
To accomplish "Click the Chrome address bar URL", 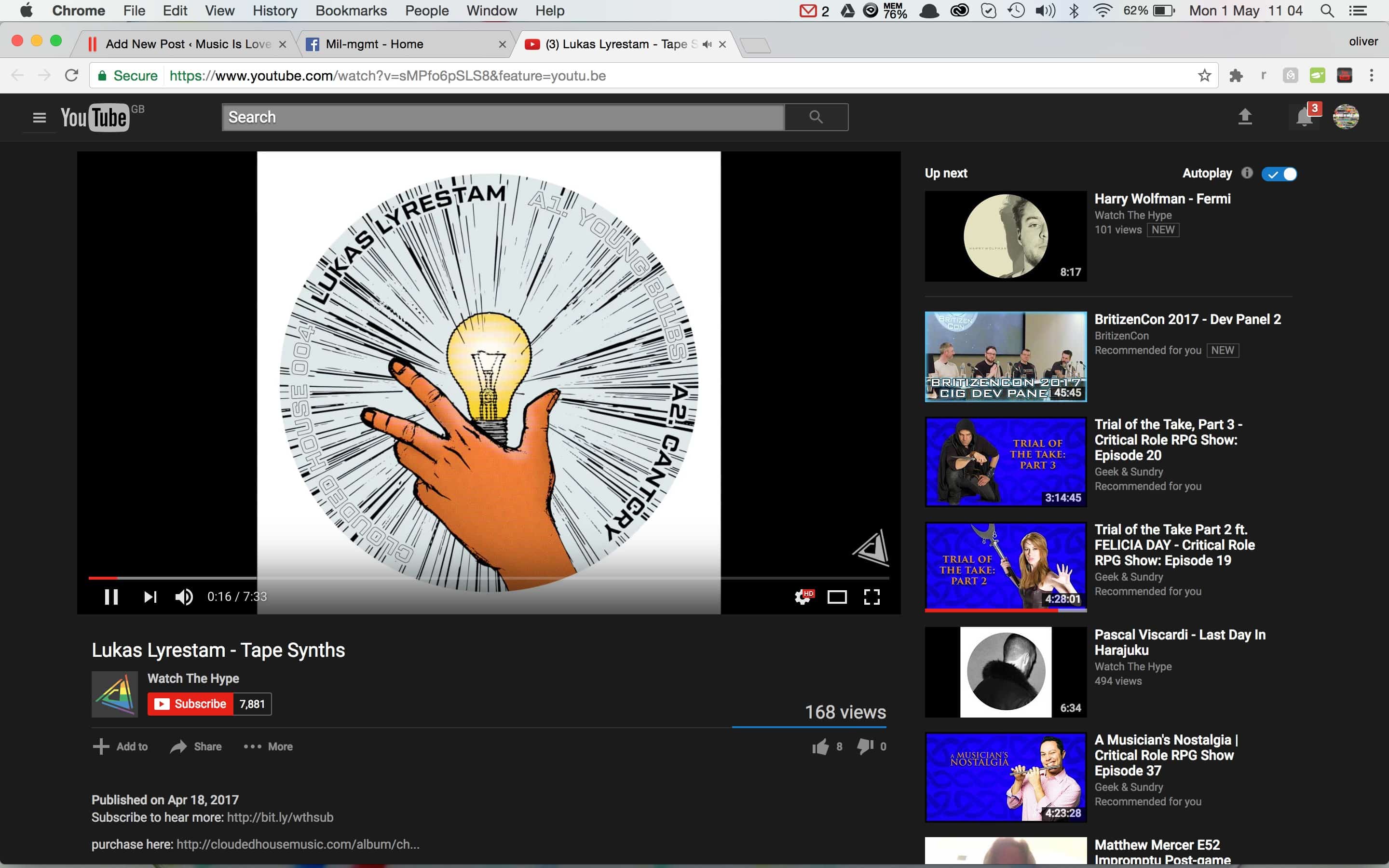I will [x=387, y=76].
